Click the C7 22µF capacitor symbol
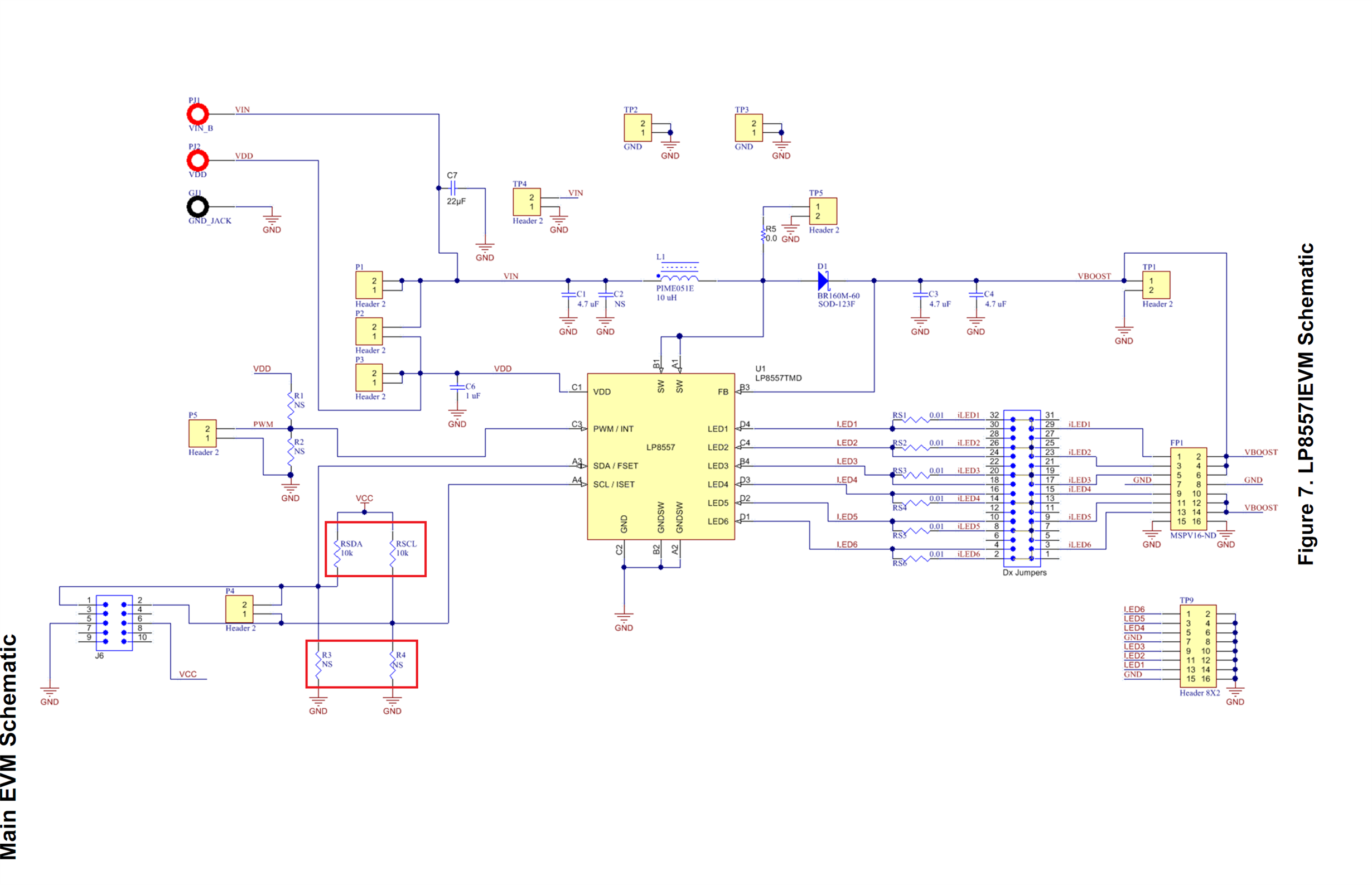 452,188
